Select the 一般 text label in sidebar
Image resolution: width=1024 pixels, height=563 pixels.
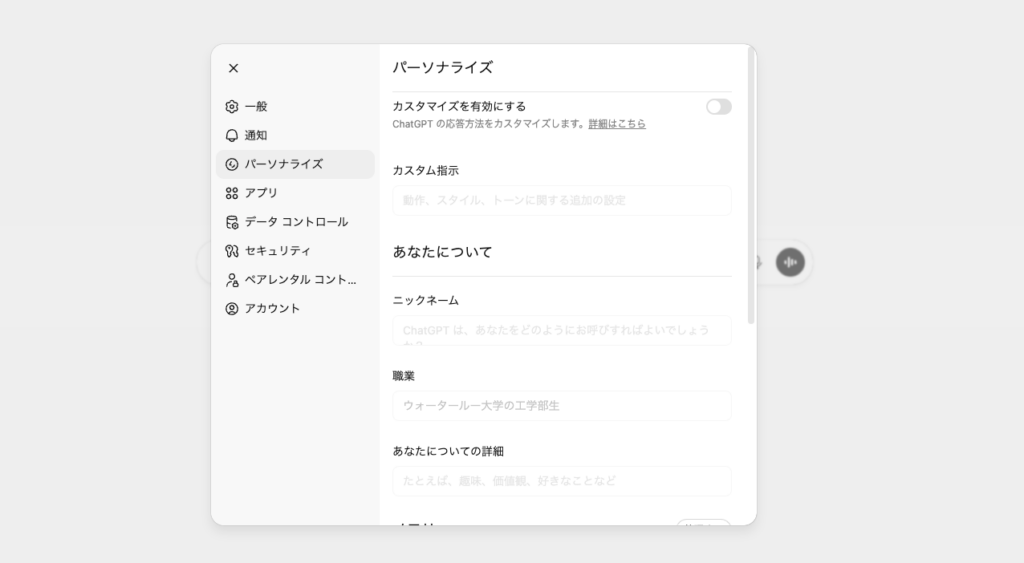tap(256, 107)
